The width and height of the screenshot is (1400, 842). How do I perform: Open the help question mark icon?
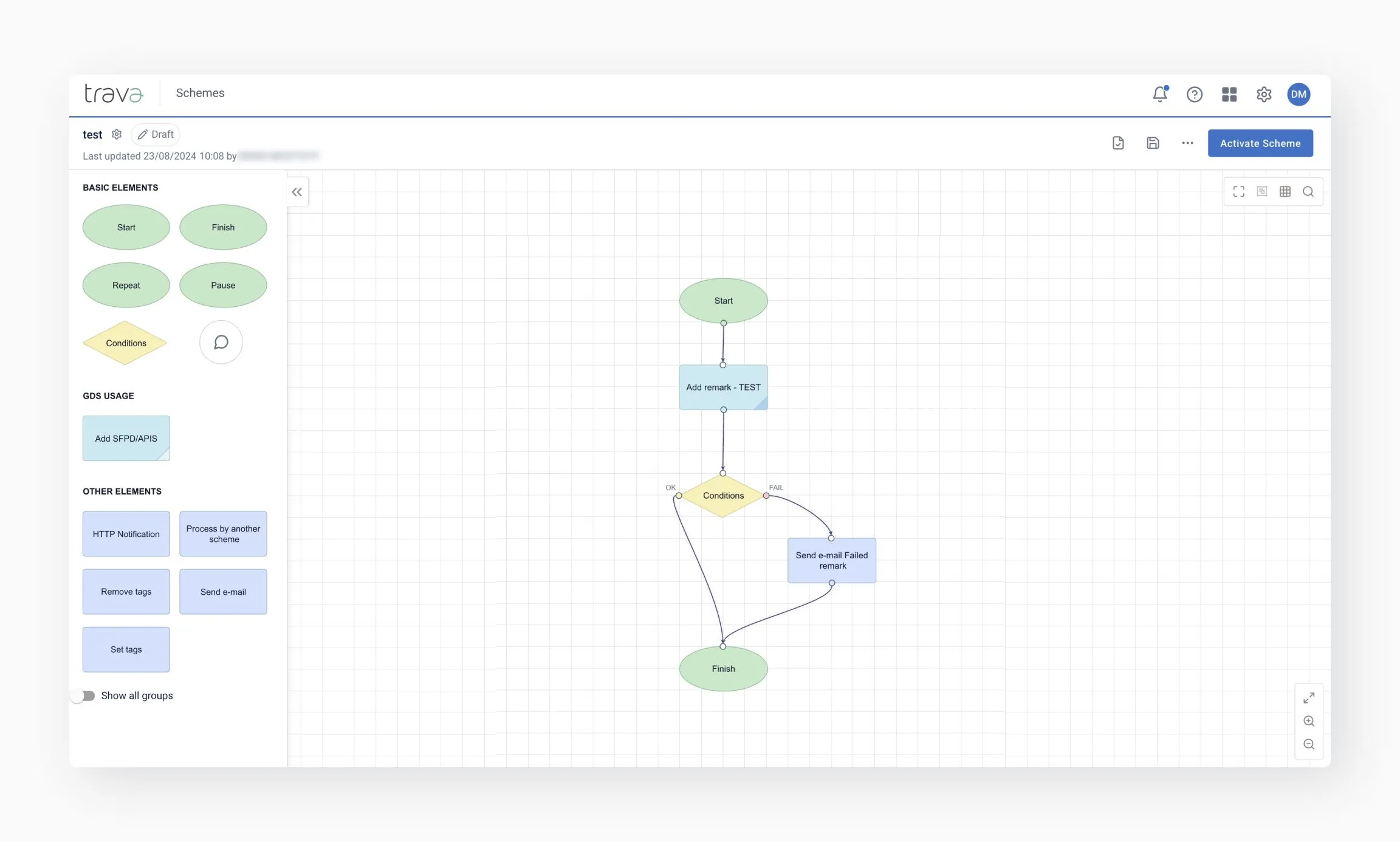1194,94
